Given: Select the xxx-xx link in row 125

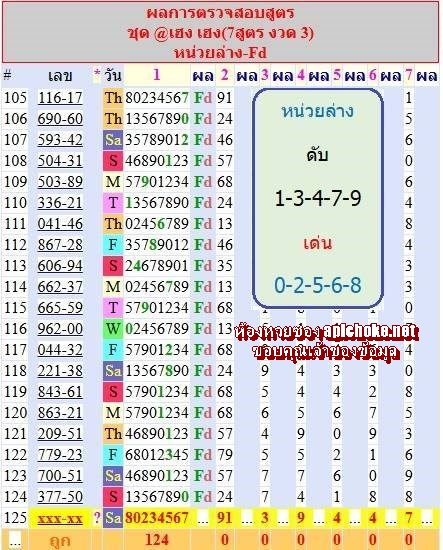Looking at the screenshot, I should (x=60, y=518).
